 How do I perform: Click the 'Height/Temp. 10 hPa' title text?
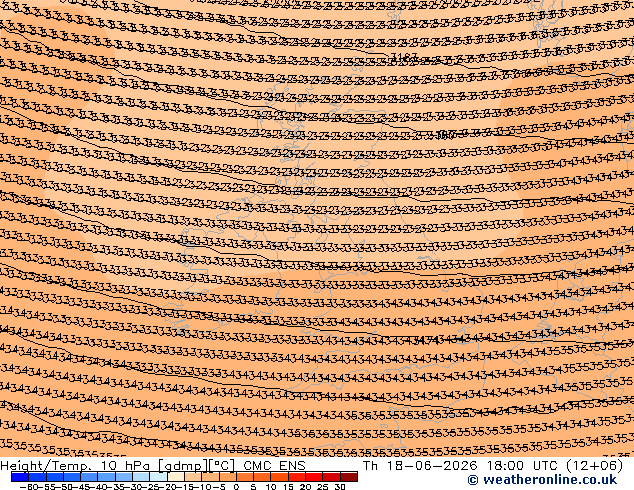(75, 466)
